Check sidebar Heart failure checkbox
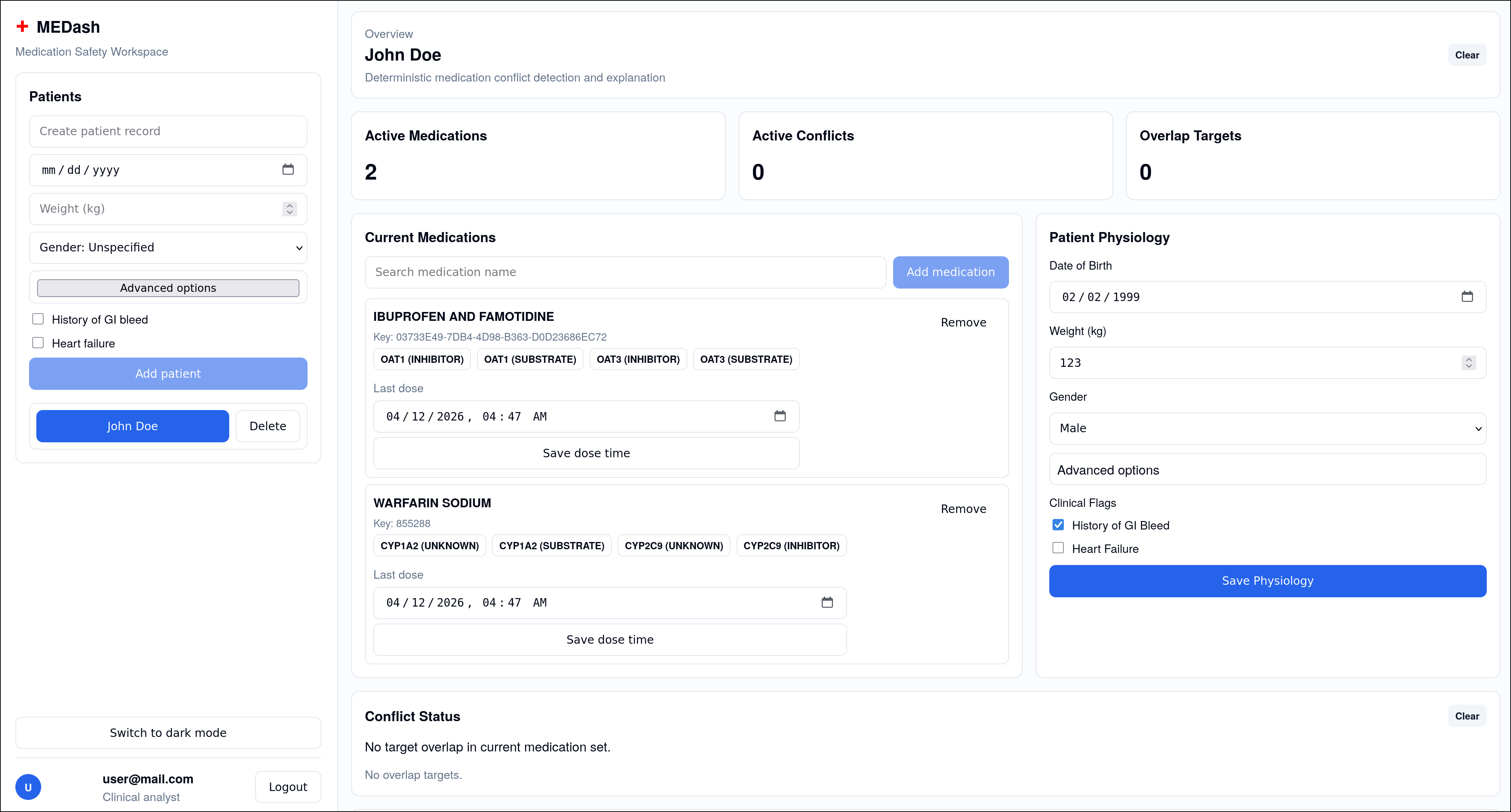This screenshot has width=1511, height=812. click(x=38, y=343)
